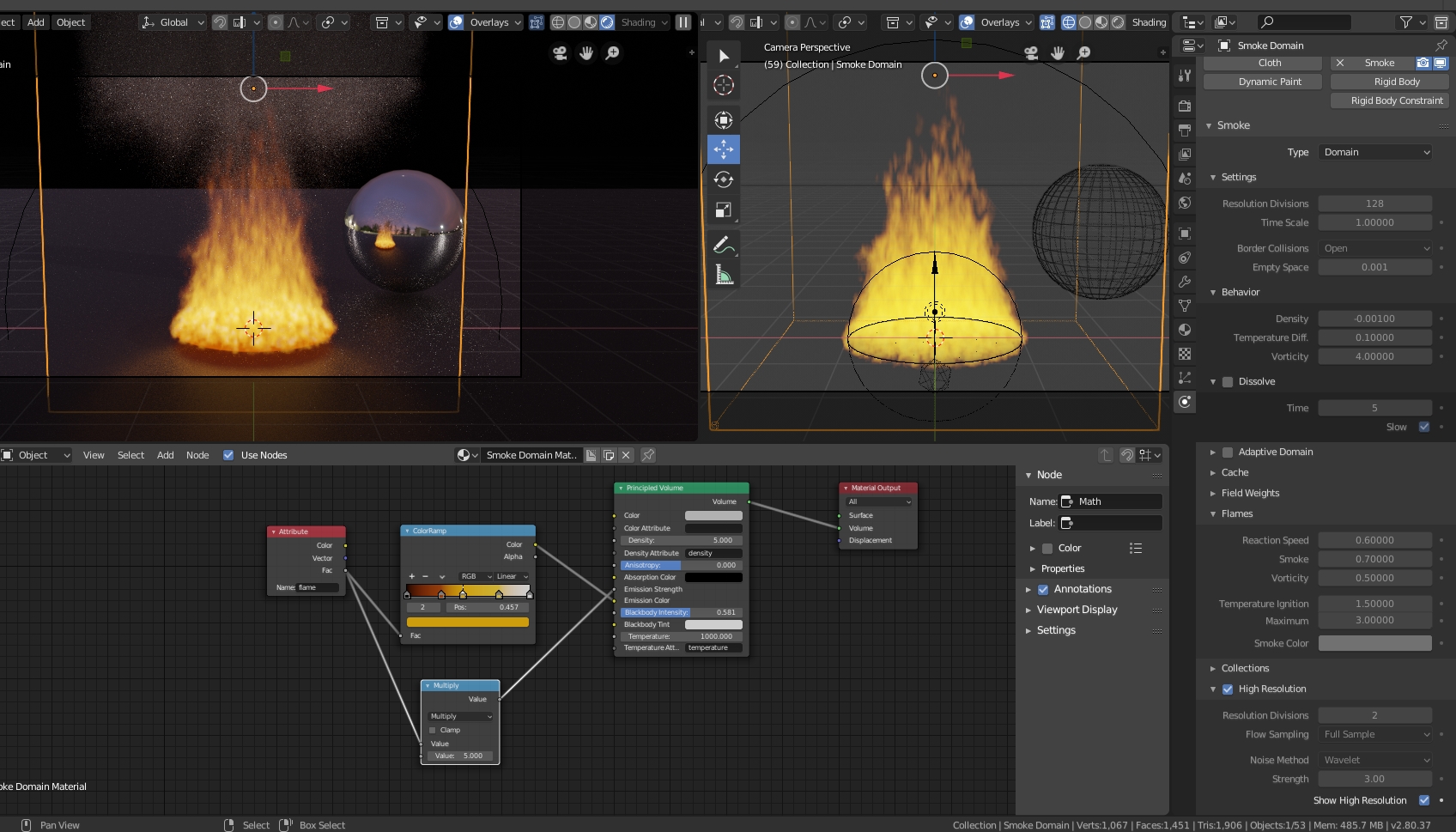Uncheck the Slow option under Dissolve
Viewport: 1456px width, 832px height.
click(1423, 427)
